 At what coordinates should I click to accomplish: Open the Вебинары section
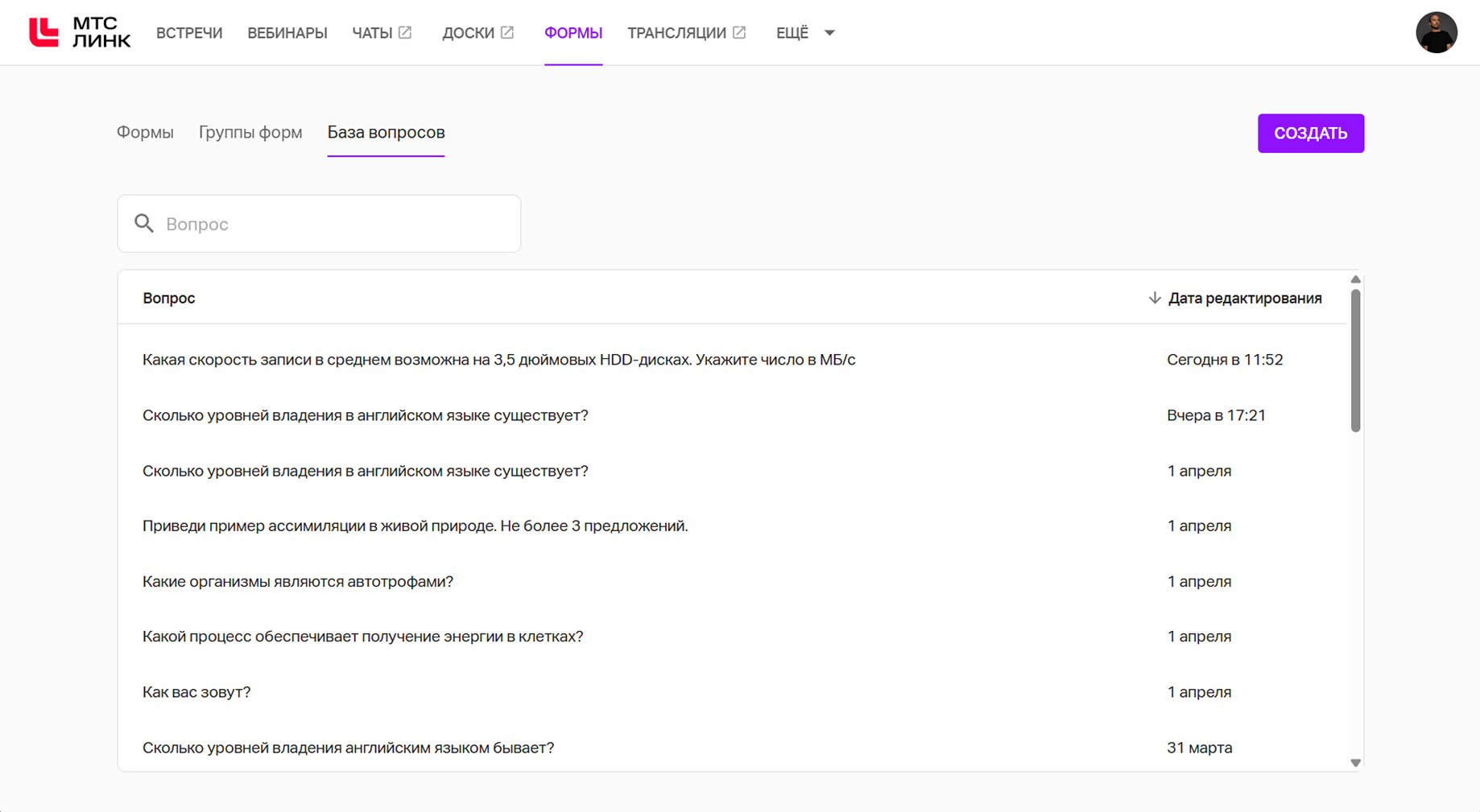pos(287,33)
